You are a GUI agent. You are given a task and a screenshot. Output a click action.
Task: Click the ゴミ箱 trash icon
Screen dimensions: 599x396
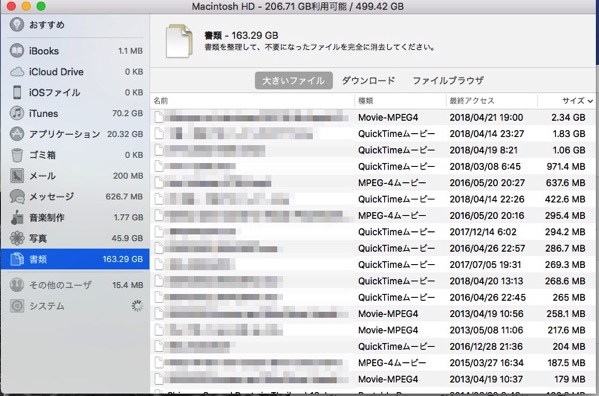click(x=17, y=155)
